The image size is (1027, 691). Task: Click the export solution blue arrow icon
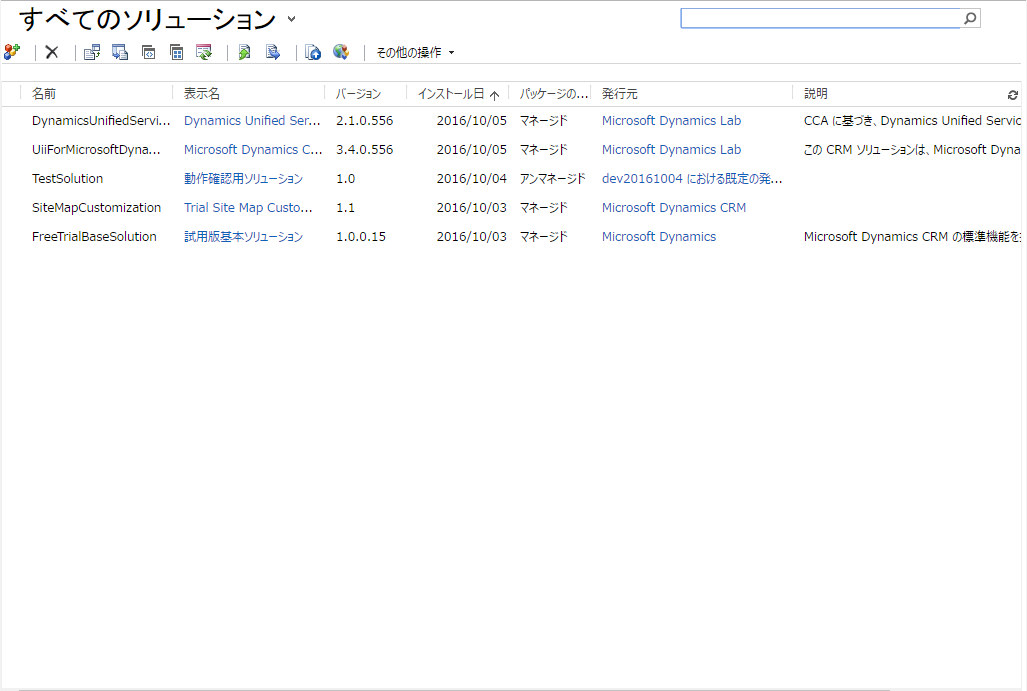point(273,52)
